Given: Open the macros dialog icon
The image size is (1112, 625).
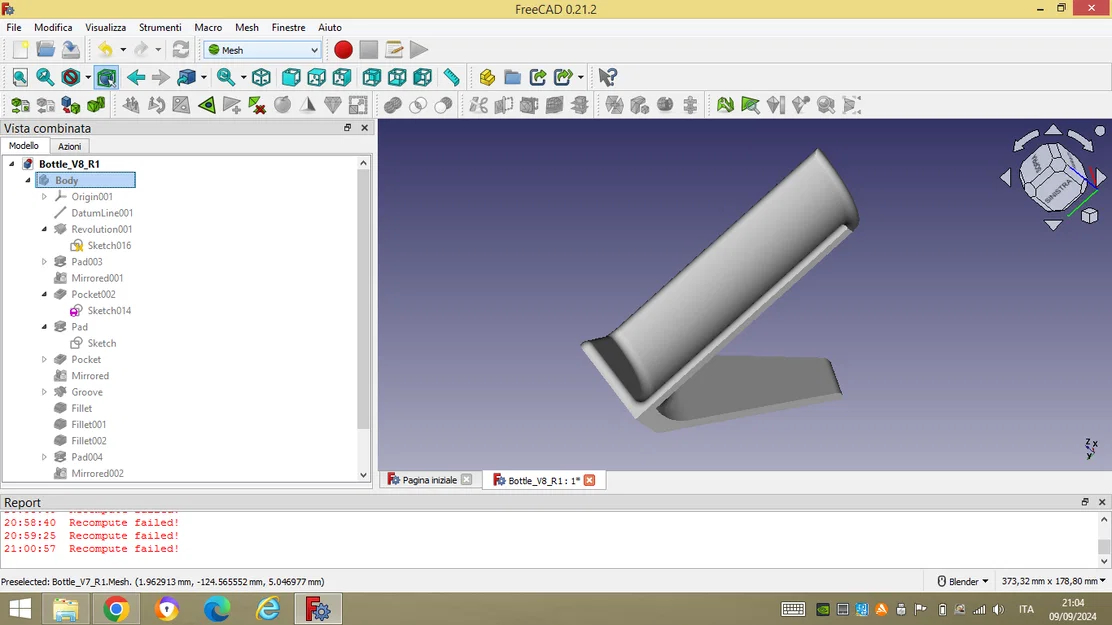Looking at the screenshot, I should 394,50.
